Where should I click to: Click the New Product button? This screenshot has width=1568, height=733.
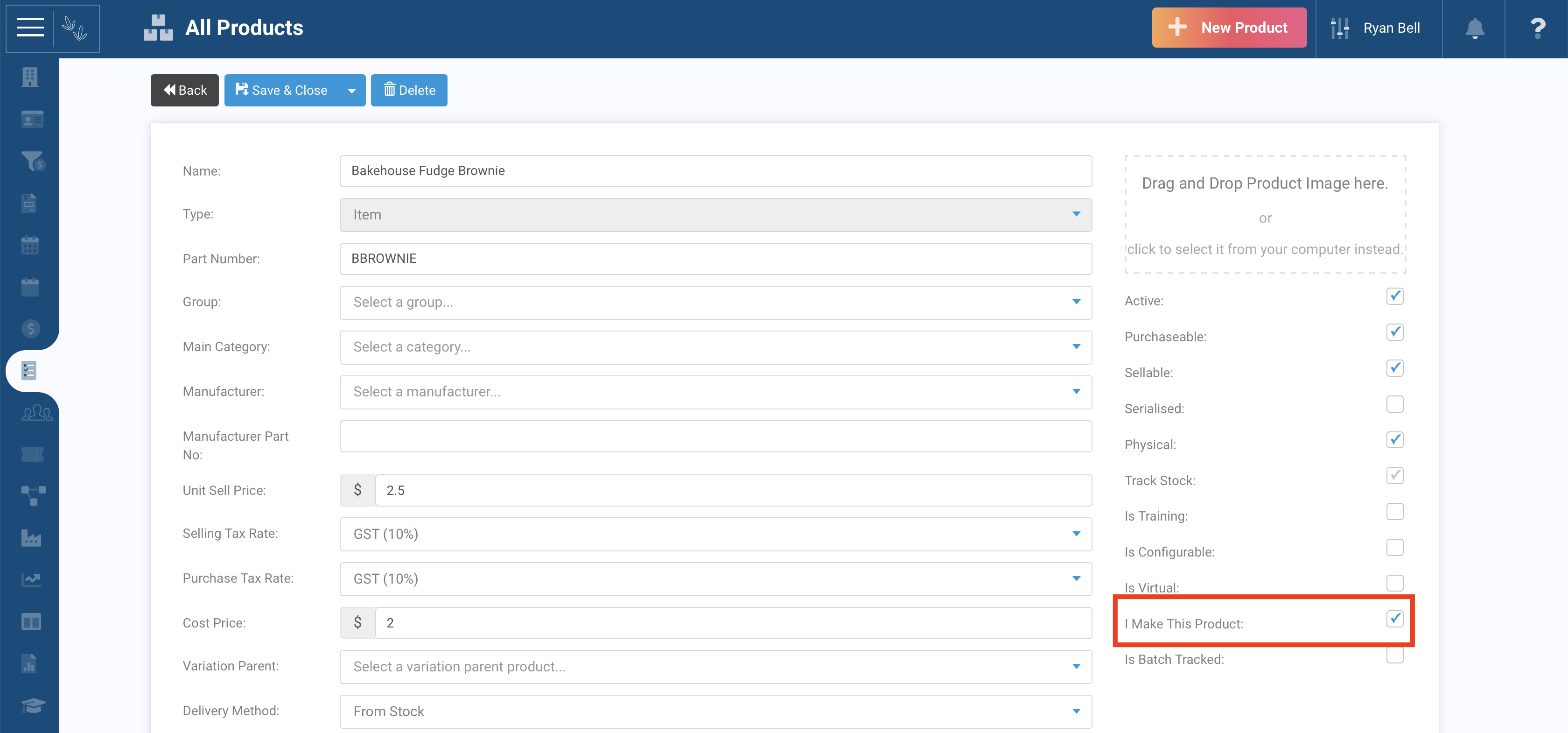tap(1229, 28)
